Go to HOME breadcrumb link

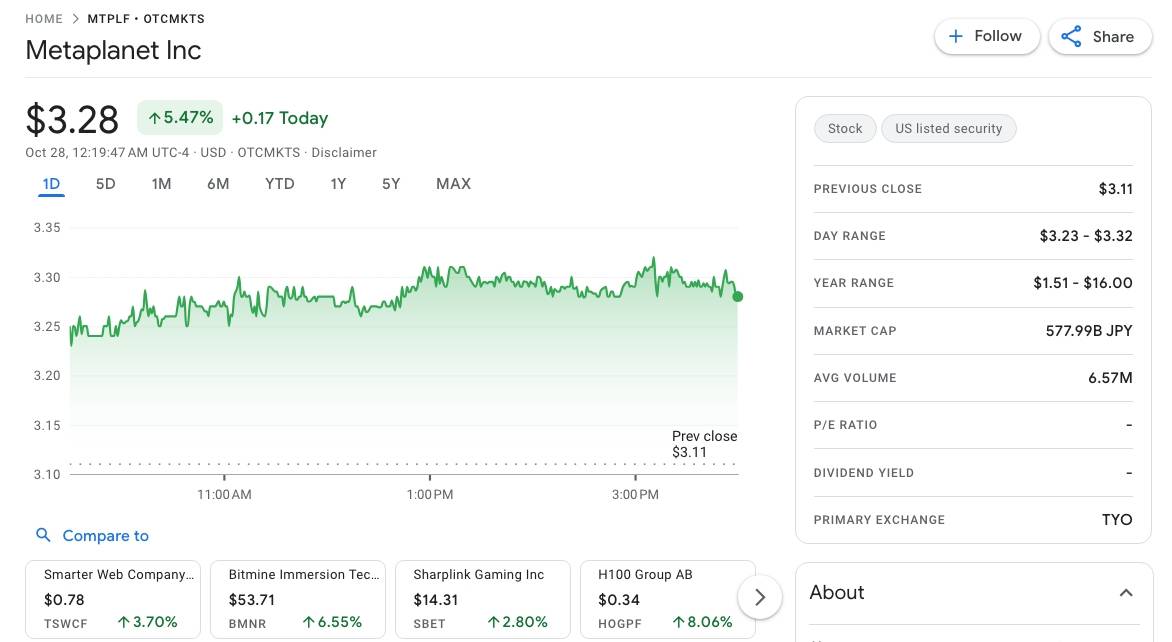[44, 19]
